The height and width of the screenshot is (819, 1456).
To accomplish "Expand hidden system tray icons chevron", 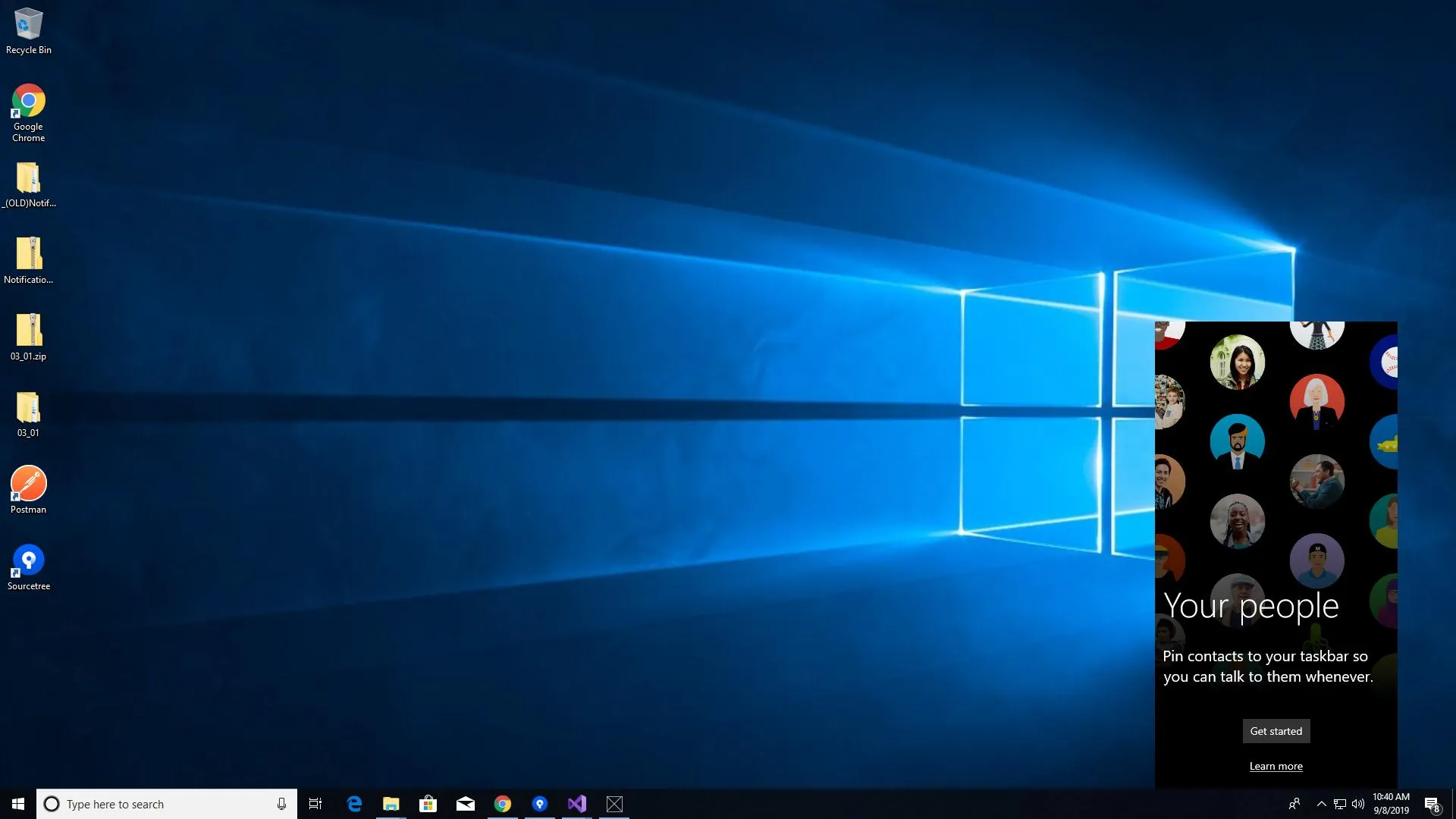I will [x=1321, y=804].
